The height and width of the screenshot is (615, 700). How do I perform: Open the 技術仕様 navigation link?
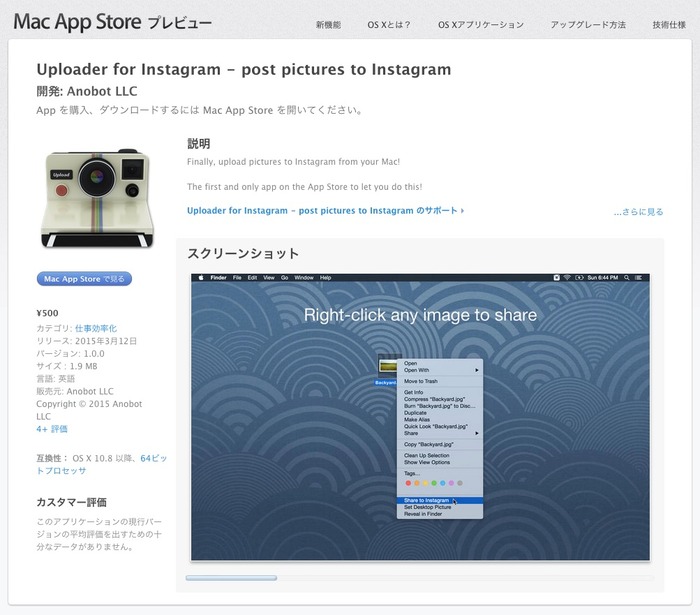tap(669, 25)
